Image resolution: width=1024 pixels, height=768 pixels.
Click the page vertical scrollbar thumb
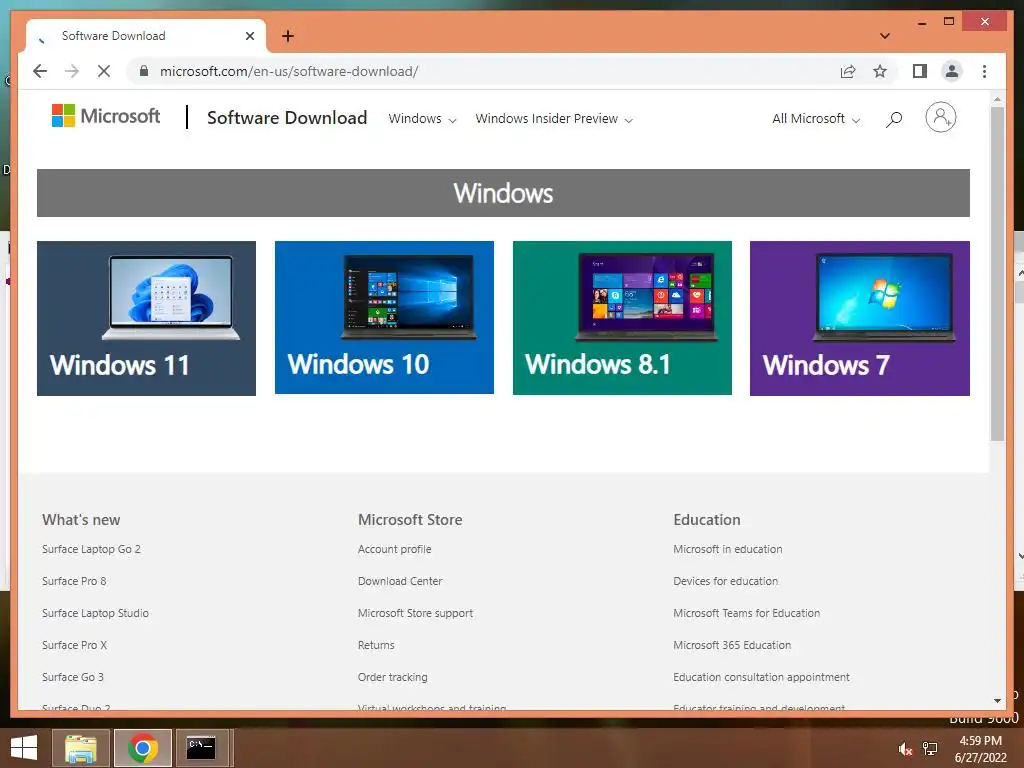click(997, 274)
